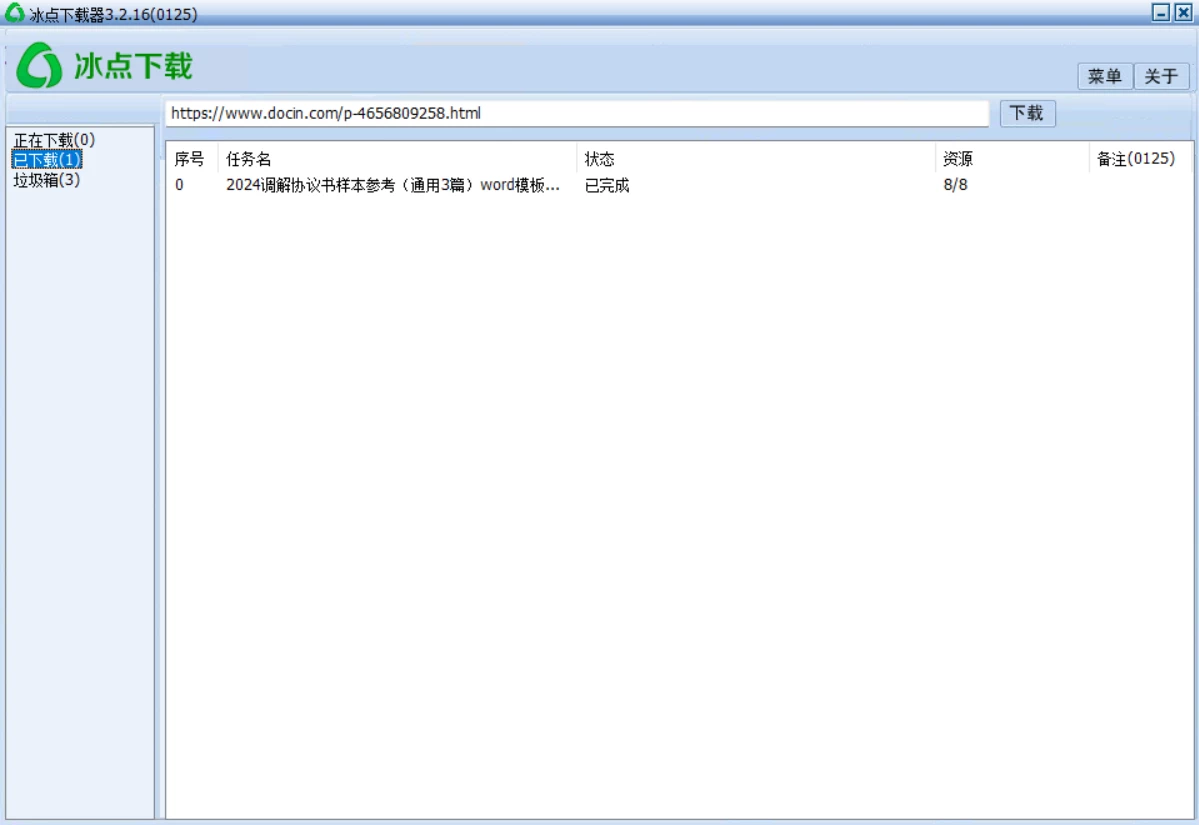1199x825 pixels.
Task: Sort by the 序号 column header
Action: pyautogui.click(x=191, y=159)
